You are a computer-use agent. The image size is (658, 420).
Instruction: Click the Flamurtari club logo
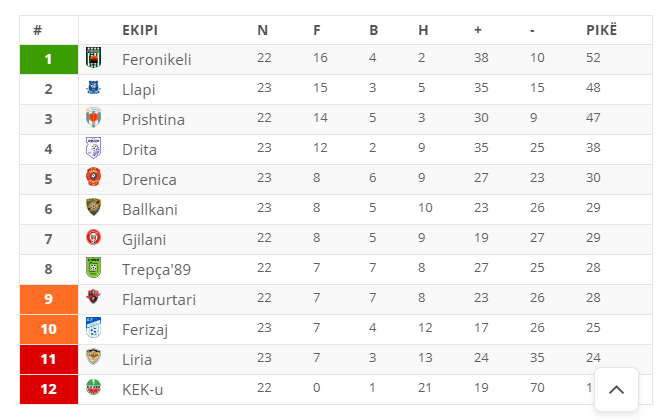pyautogui.click(x=94, y=297)
